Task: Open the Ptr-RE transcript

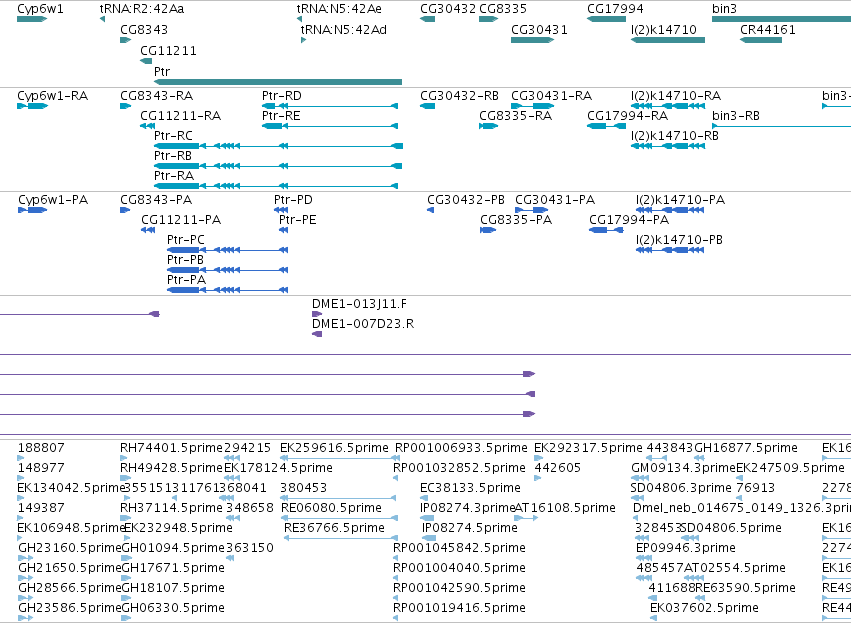Action: click(x=330, y=126)
